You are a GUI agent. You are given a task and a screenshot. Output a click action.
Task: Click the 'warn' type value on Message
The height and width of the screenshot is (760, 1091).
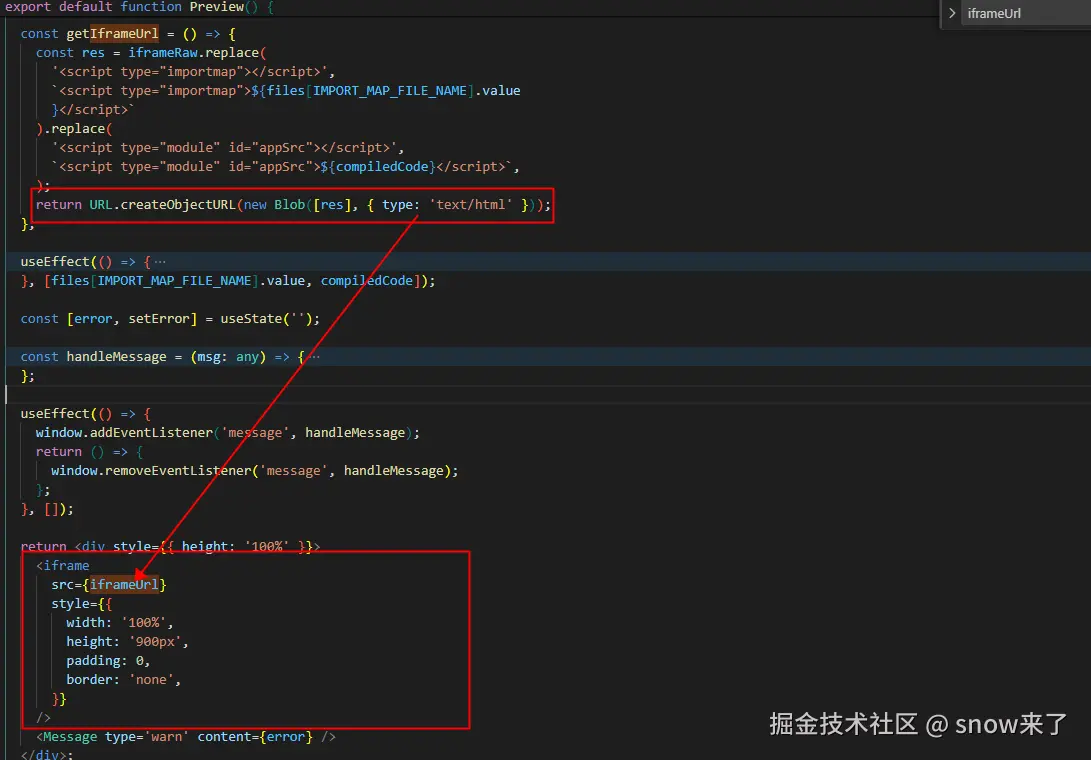166,737
